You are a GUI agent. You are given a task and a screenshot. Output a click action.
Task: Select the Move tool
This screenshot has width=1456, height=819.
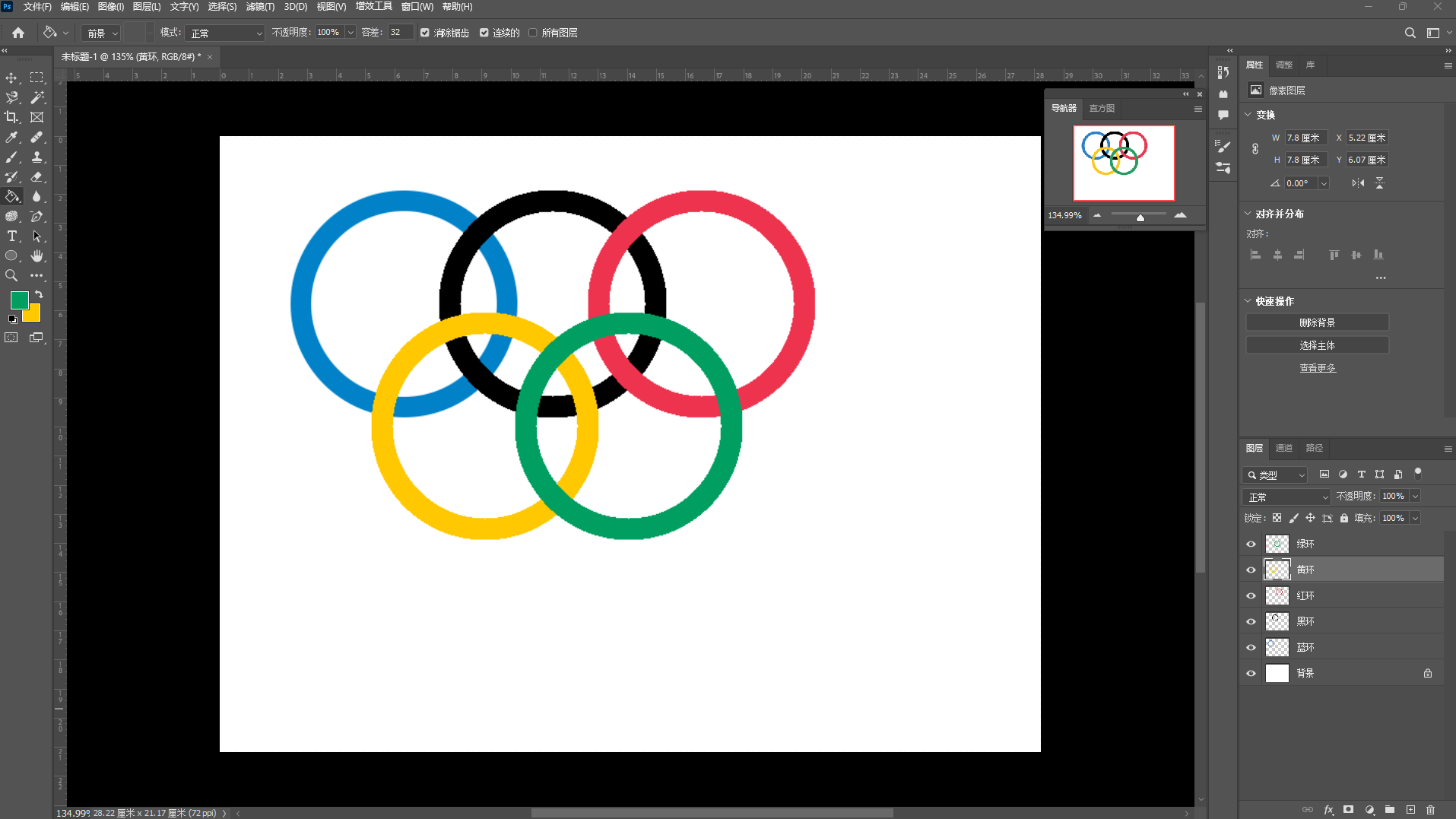click(11, 78)
